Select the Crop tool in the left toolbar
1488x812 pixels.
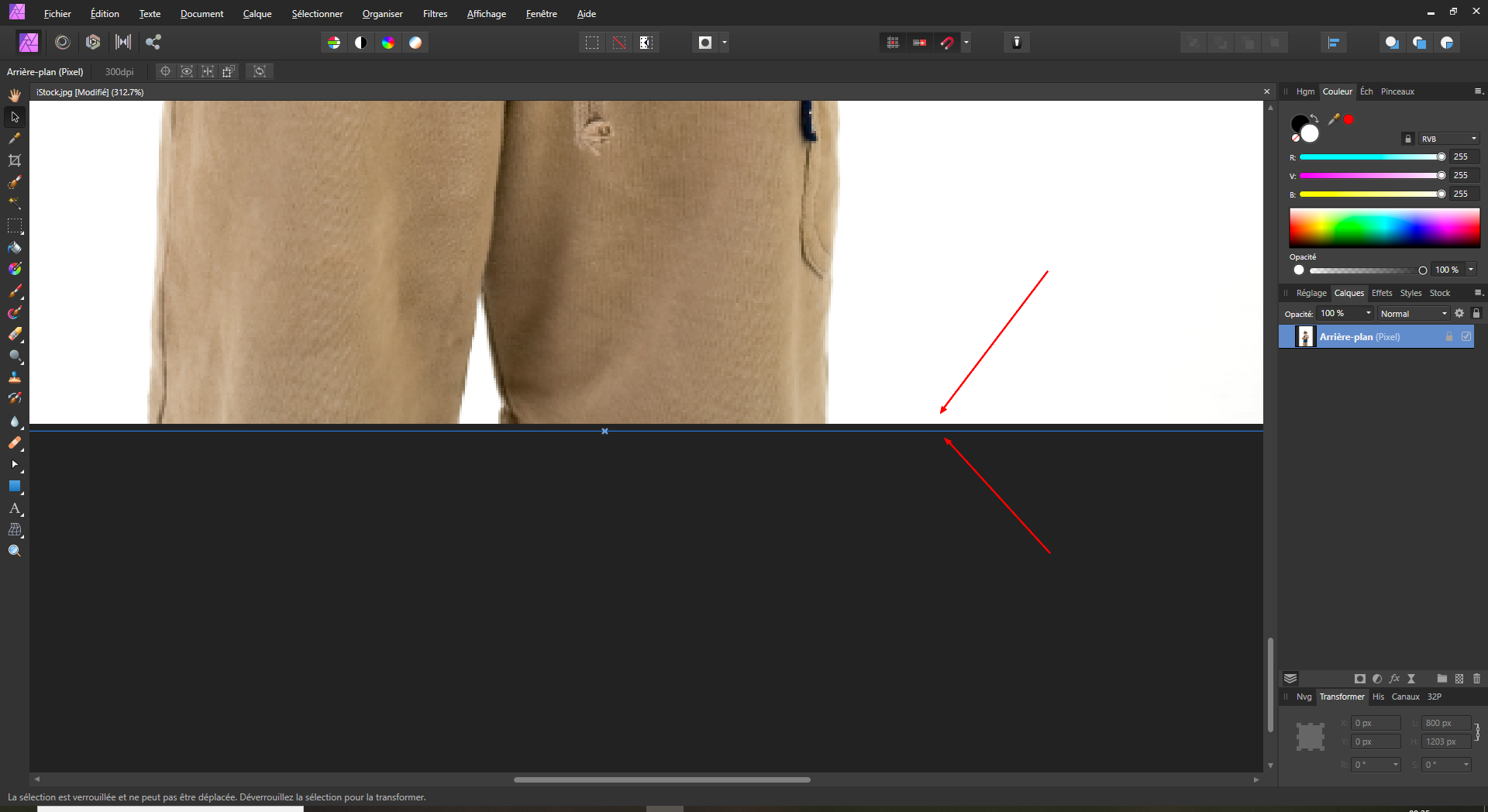[15, 160]
